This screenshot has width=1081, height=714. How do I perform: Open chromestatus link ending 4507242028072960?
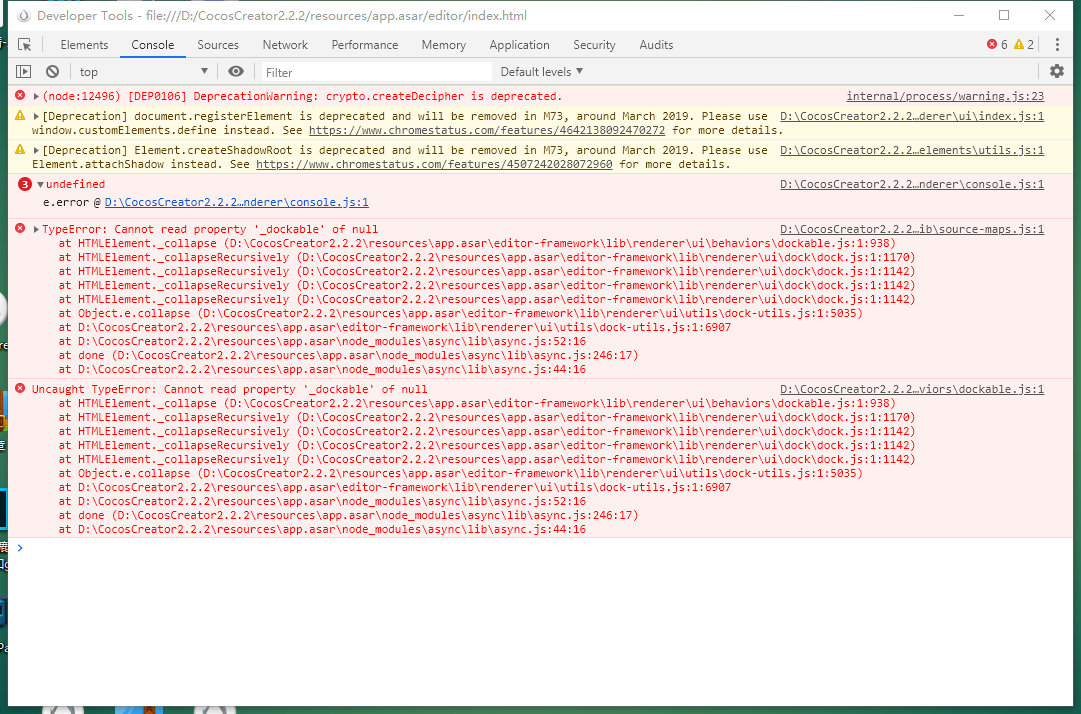tap(434, 164)
